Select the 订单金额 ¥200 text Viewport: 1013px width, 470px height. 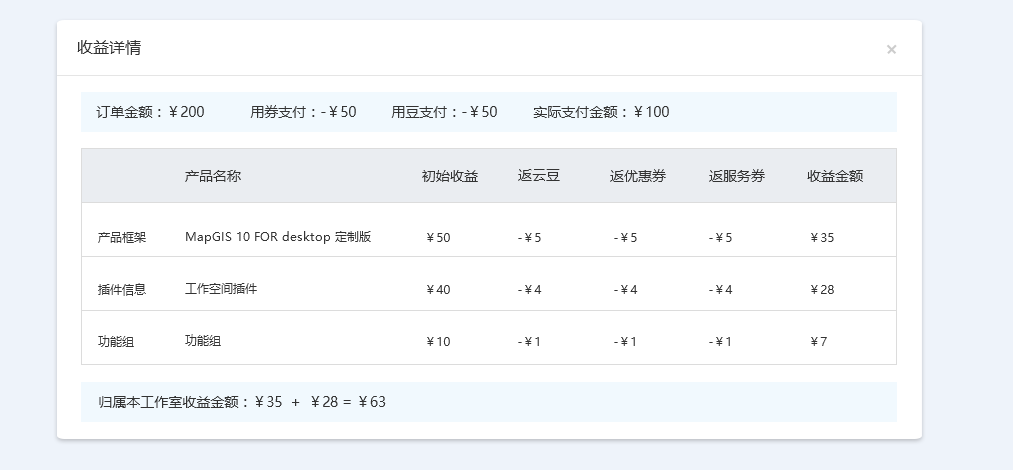(x=150, y=112)
